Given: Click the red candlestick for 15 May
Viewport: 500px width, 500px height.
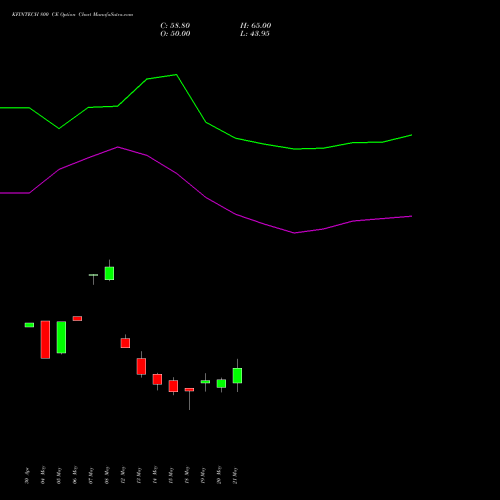Looking at the screenshot, I should pos(173,386).
